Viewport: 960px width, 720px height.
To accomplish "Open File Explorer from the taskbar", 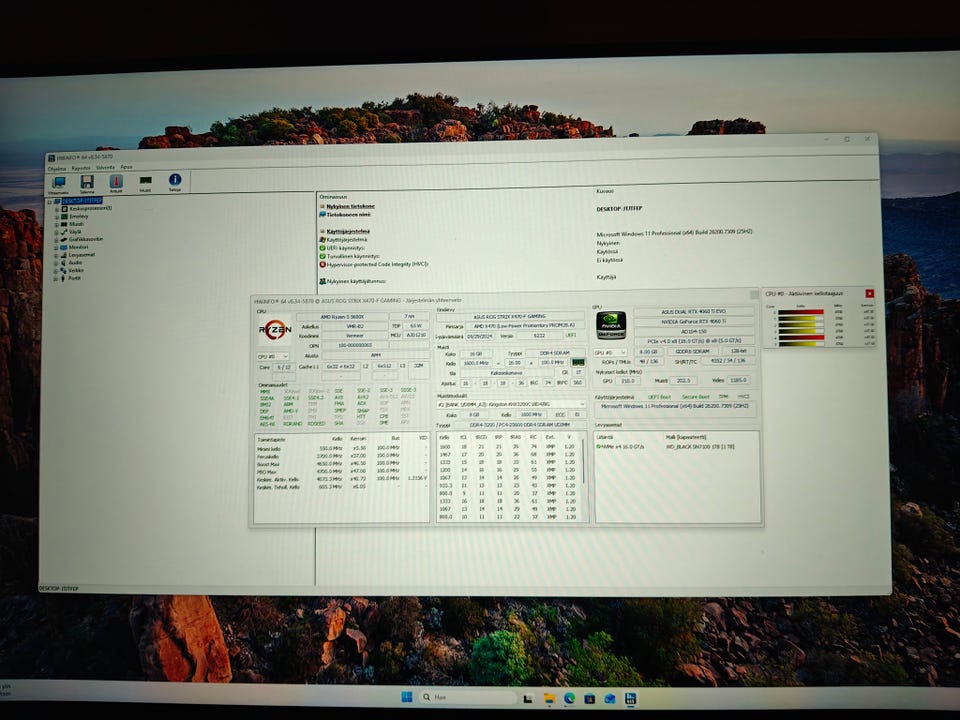I will click(x=549, y=698).
